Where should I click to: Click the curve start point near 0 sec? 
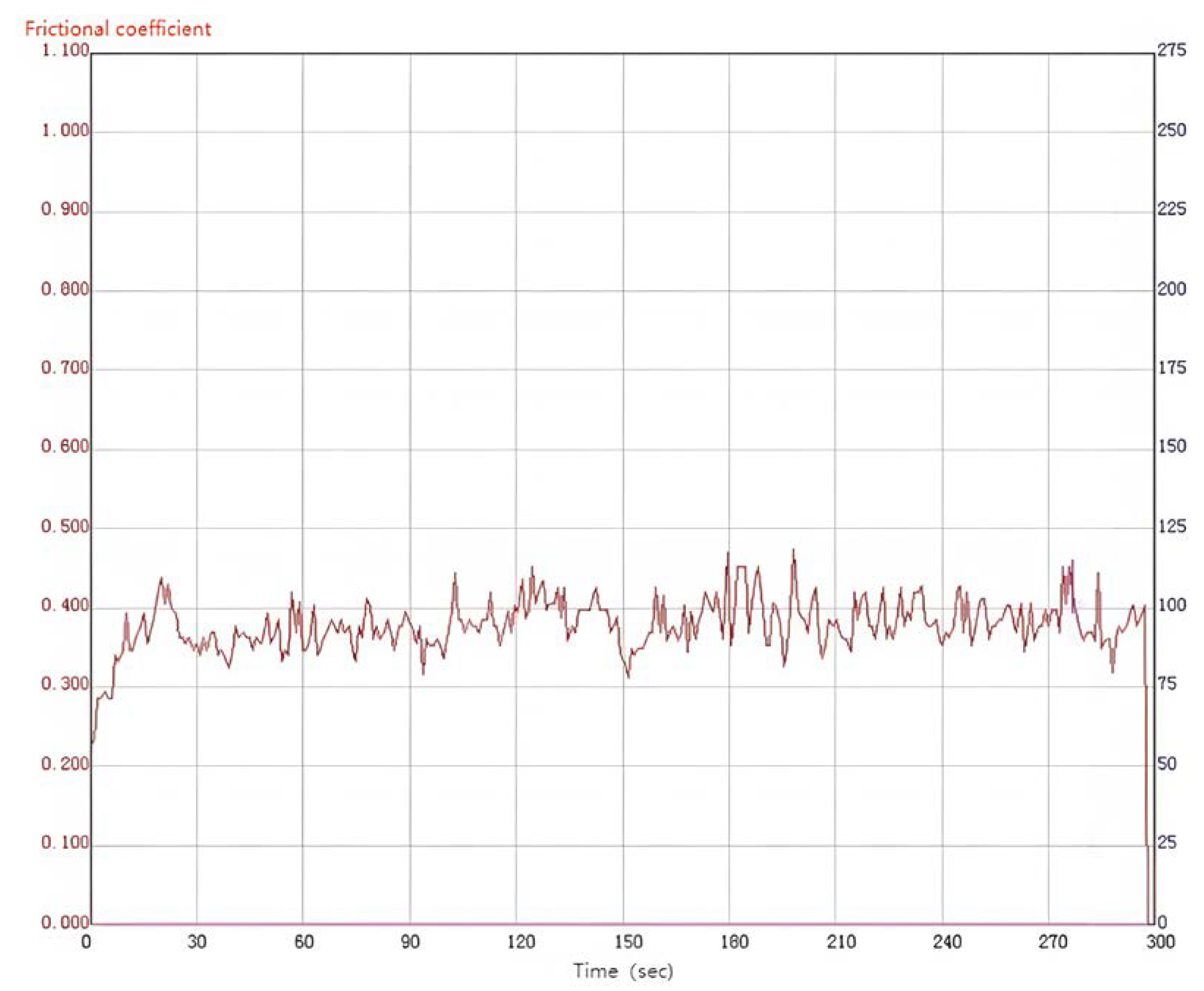click(x=92, y=742)
